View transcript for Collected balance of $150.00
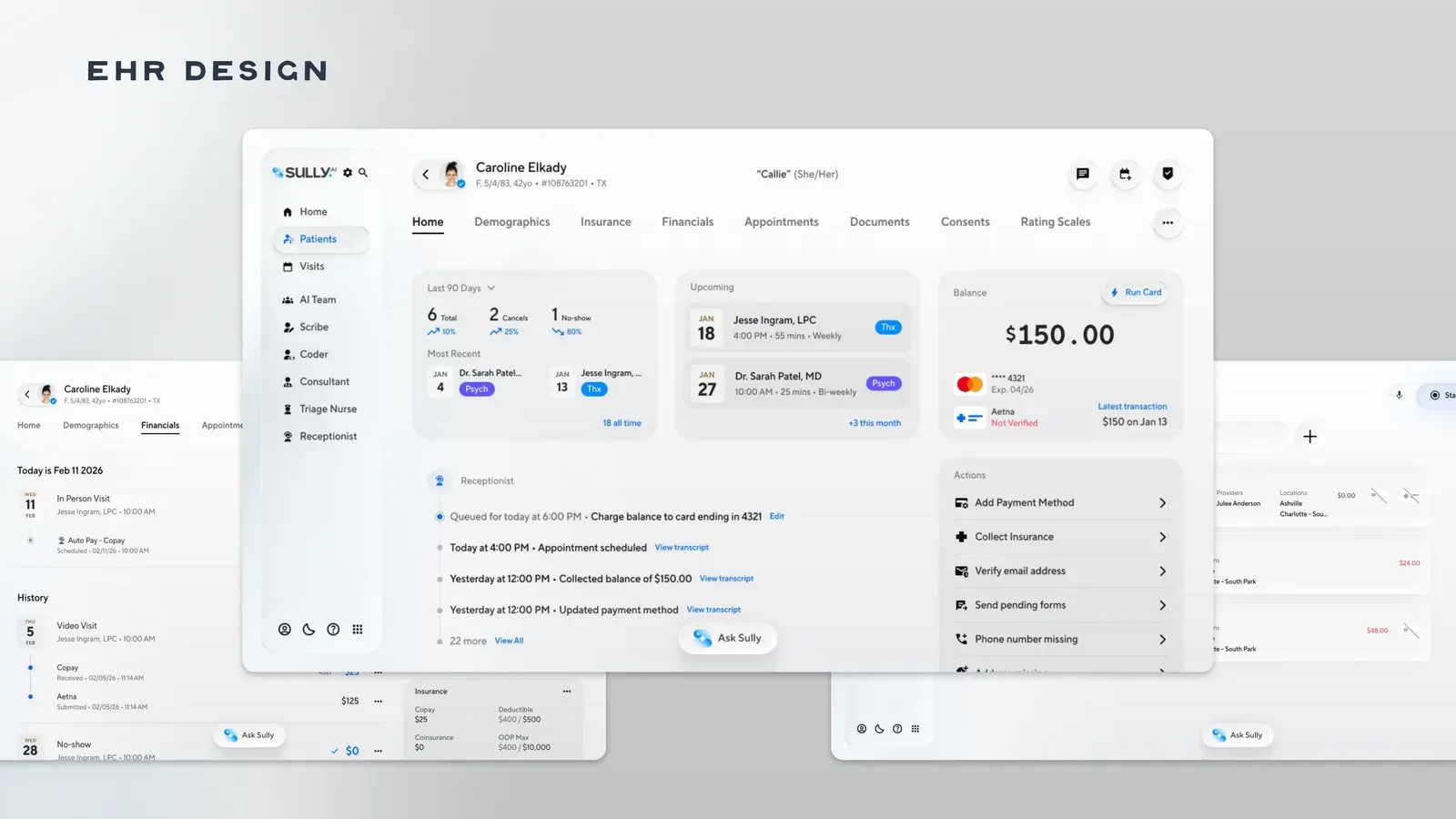 pos(726,579)
